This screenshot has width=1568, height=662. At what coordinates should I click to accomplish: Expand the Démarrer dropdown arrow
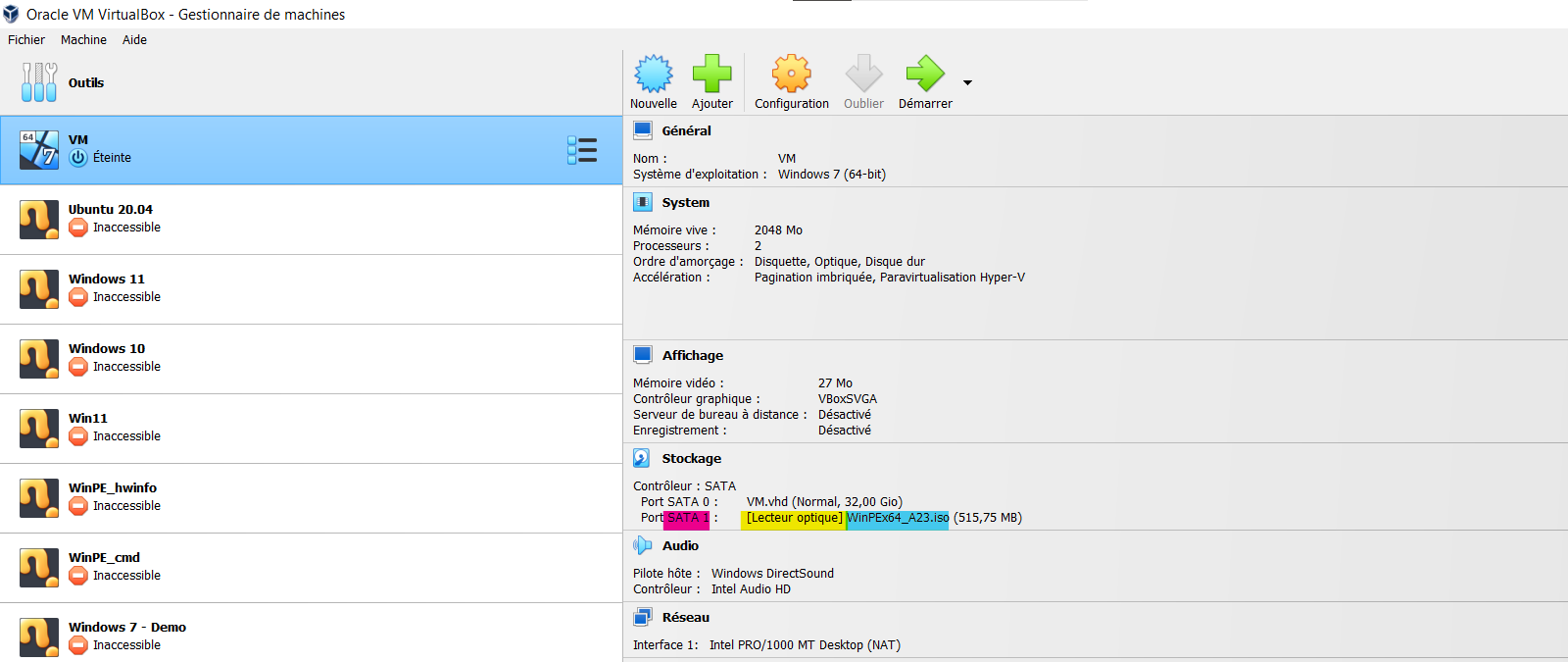(x=967, y=83)
